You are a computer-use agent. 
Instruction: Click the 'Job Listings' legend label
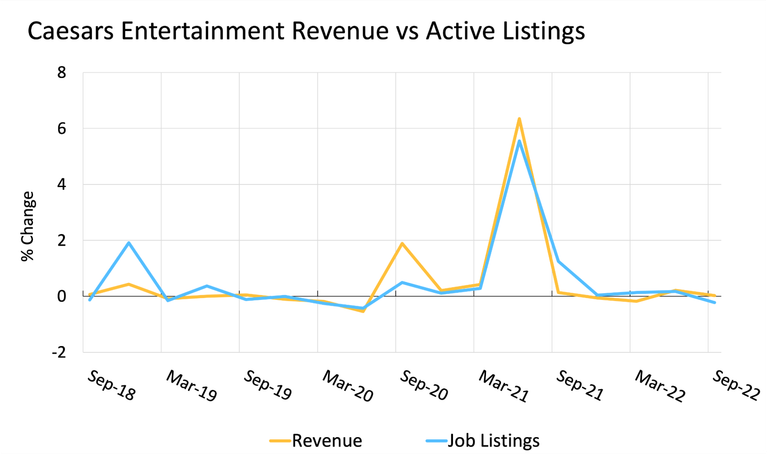point(493,441)
